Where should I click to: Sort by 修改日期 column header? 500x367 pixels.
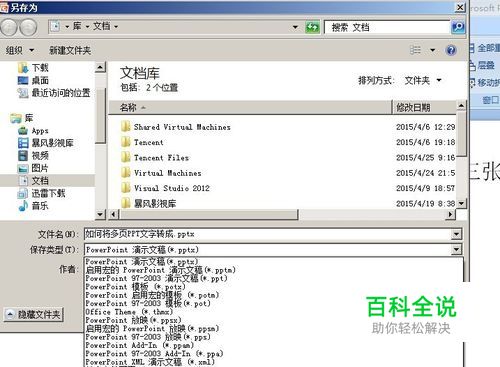[424, 107]
